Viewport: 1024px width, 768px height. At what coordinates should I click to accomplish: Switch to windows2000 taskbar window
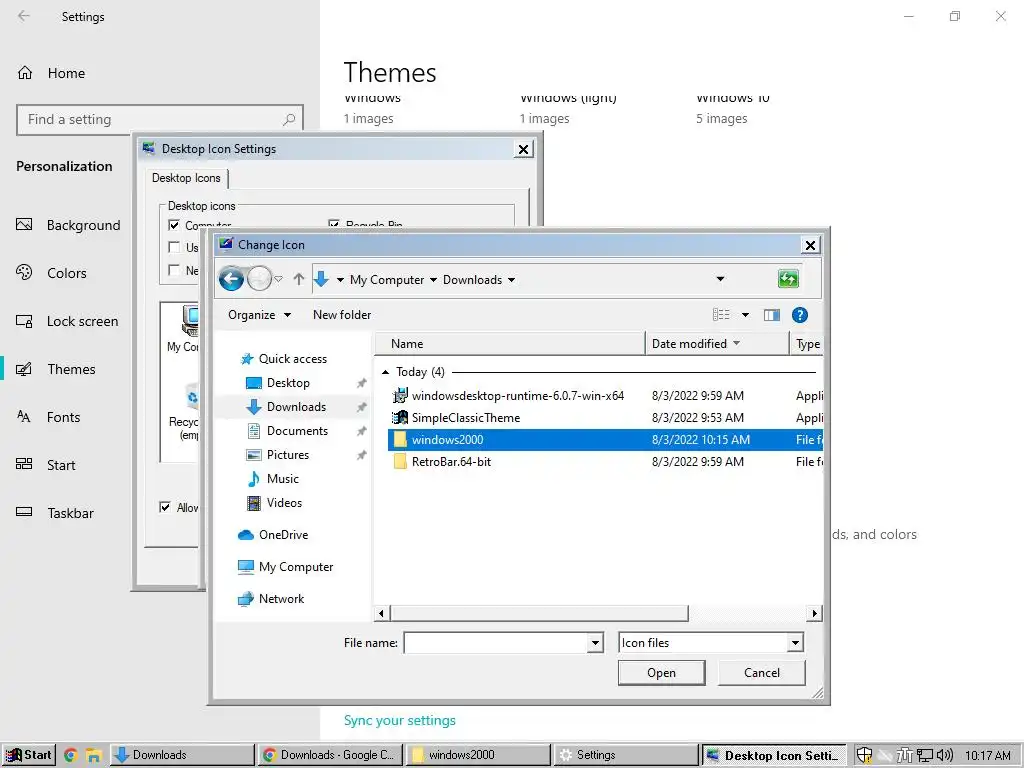point(479,755)
